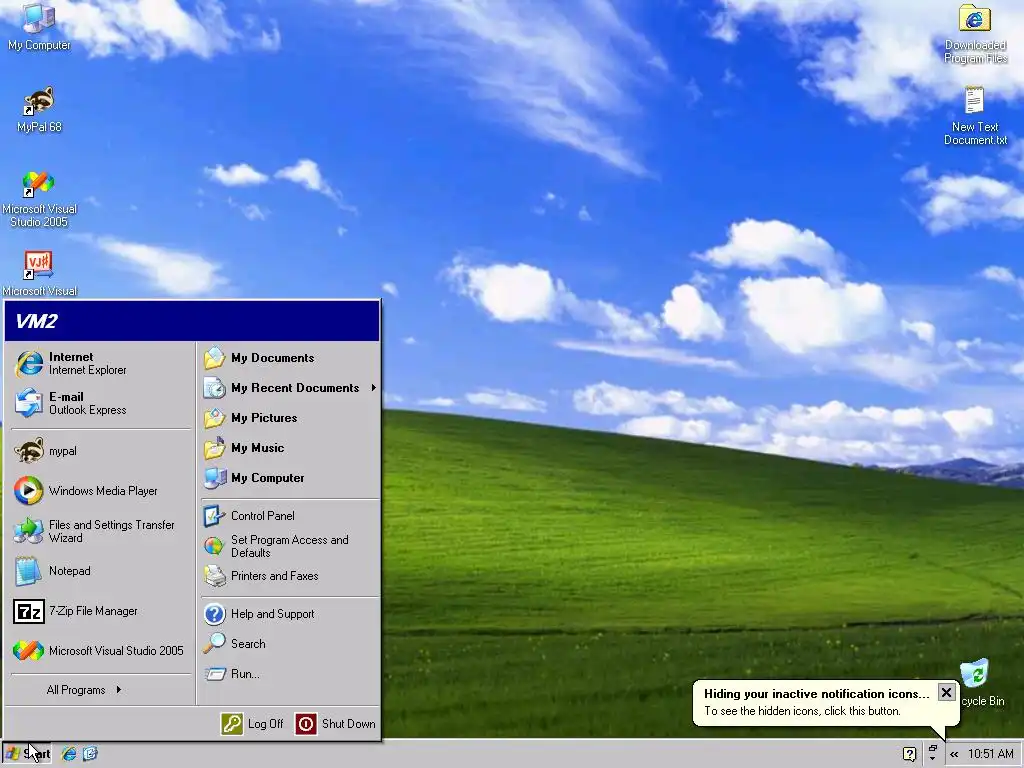Open Downloaded Program Files desktop folder

[x=975, y=33]
